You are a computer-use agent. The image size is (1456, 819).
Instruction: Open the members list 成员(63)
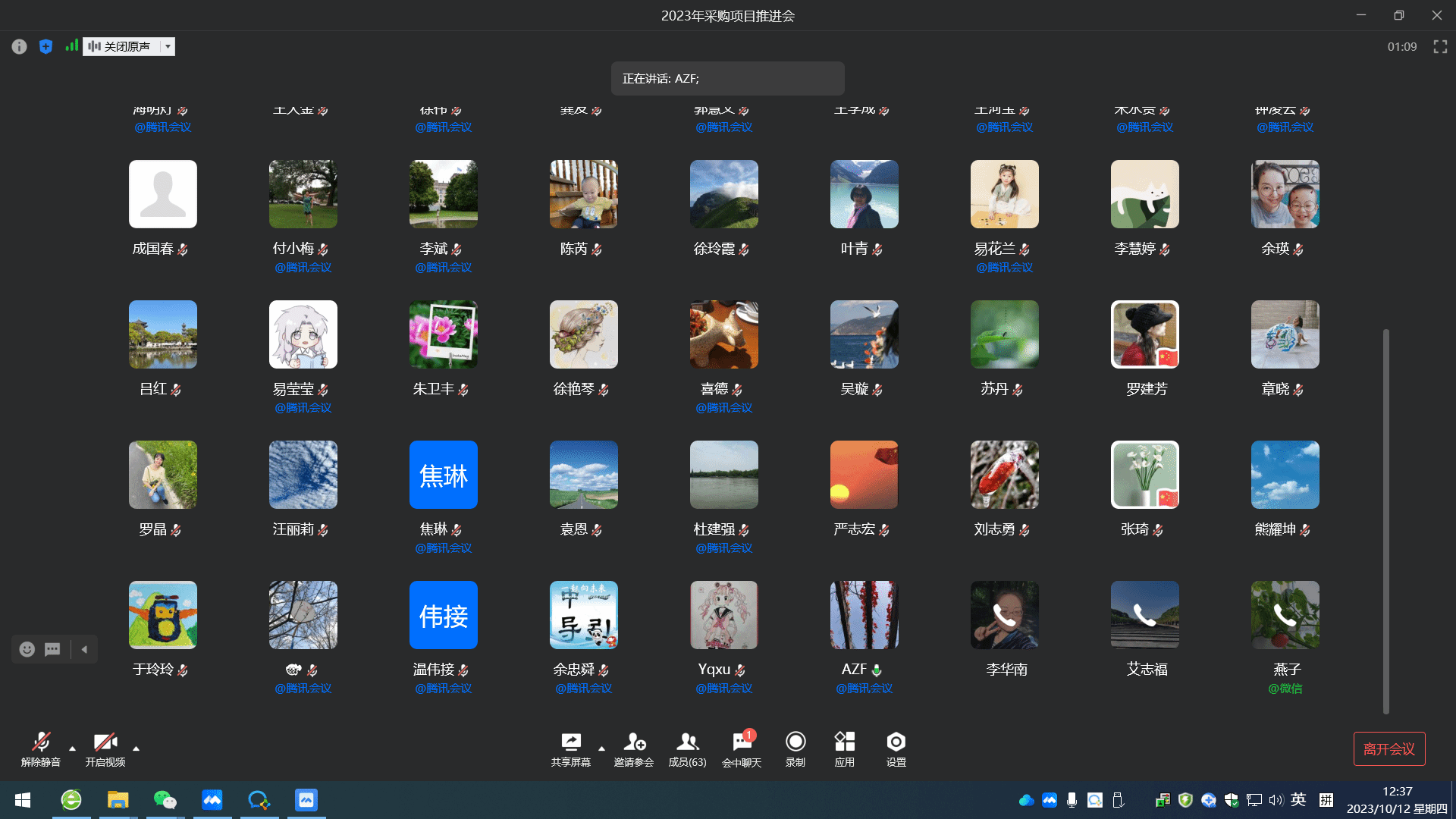[687, 748]
